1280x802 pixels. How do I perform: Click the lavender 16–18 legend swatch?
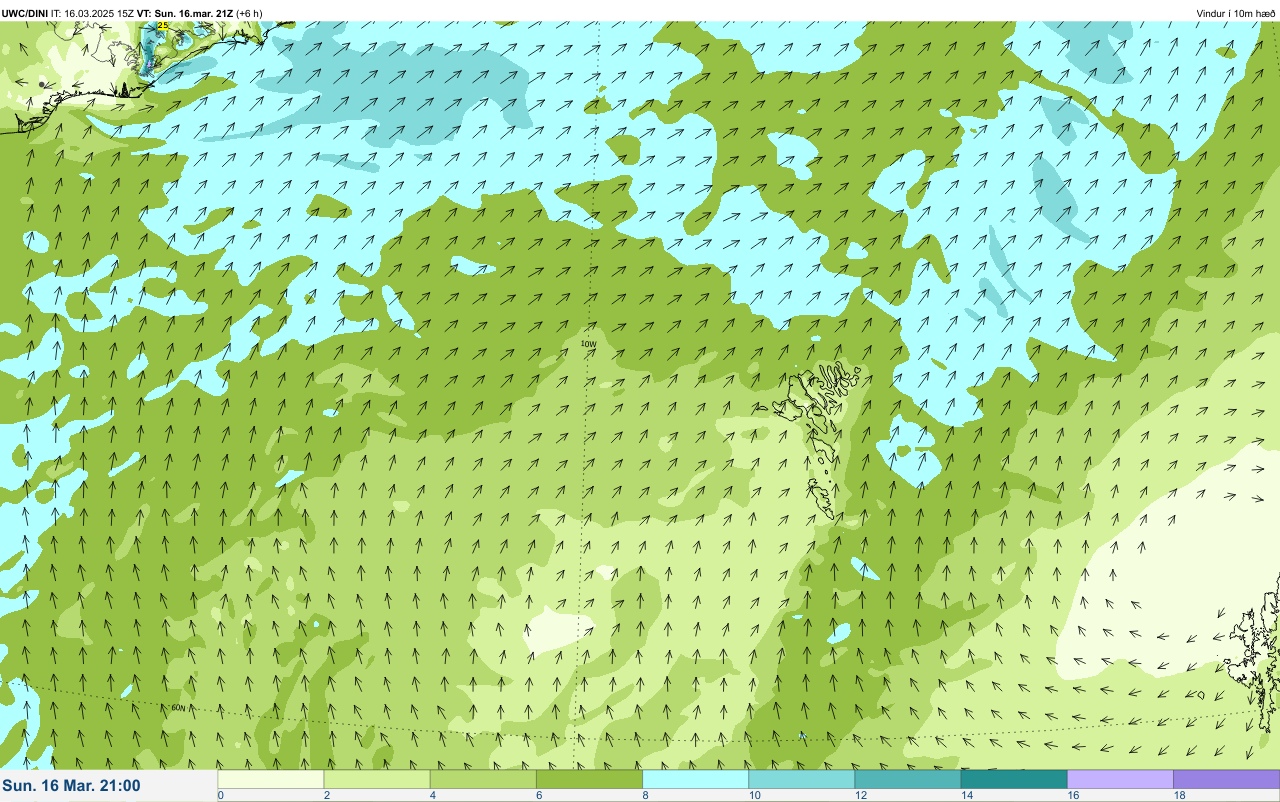pos(1119,779)
